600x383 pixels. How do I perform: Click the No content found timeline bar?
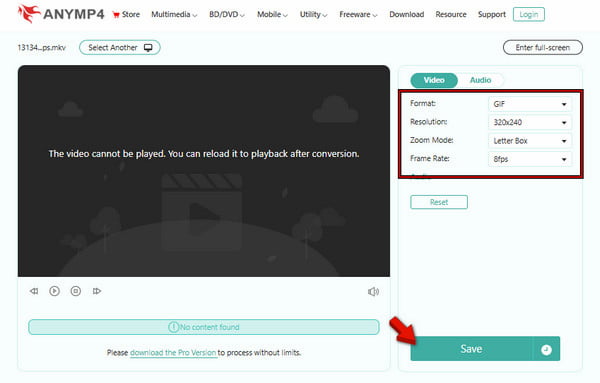(x=204, y=327)
